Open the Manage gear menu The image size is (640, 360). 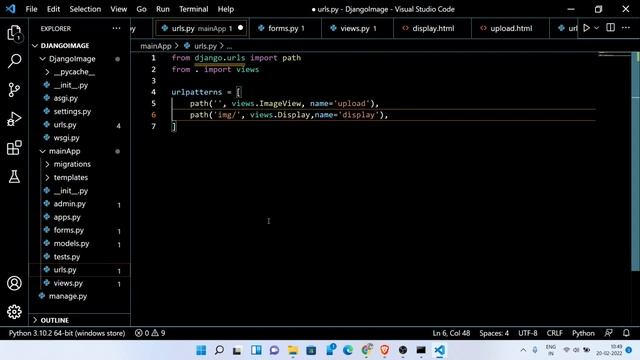[14, 312]
